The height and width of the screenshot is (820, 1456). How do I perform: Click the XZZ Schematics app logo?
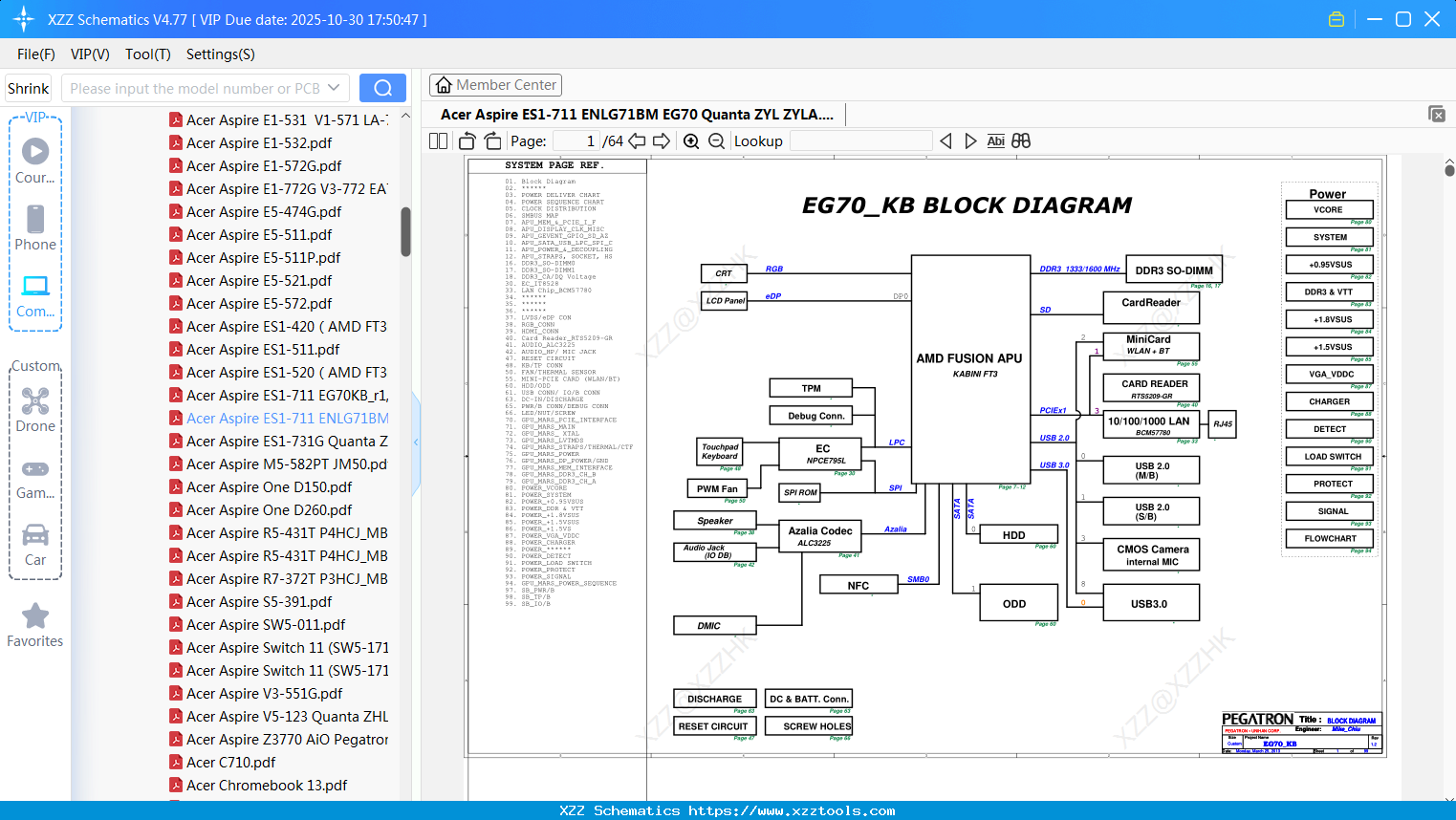click(24, 19)
